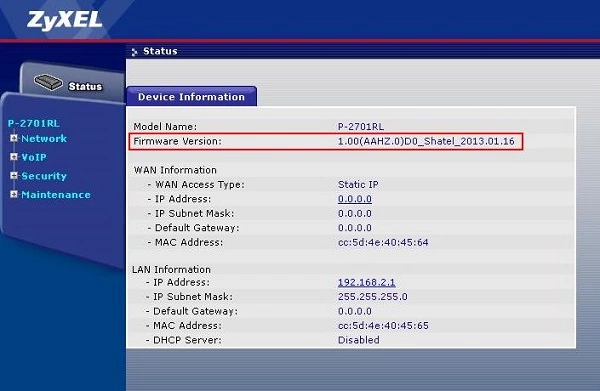Open the WAN IP address 0.0.0.0 link
The height and width of the screenshot is (391, 600).
[x=355, y=199]
